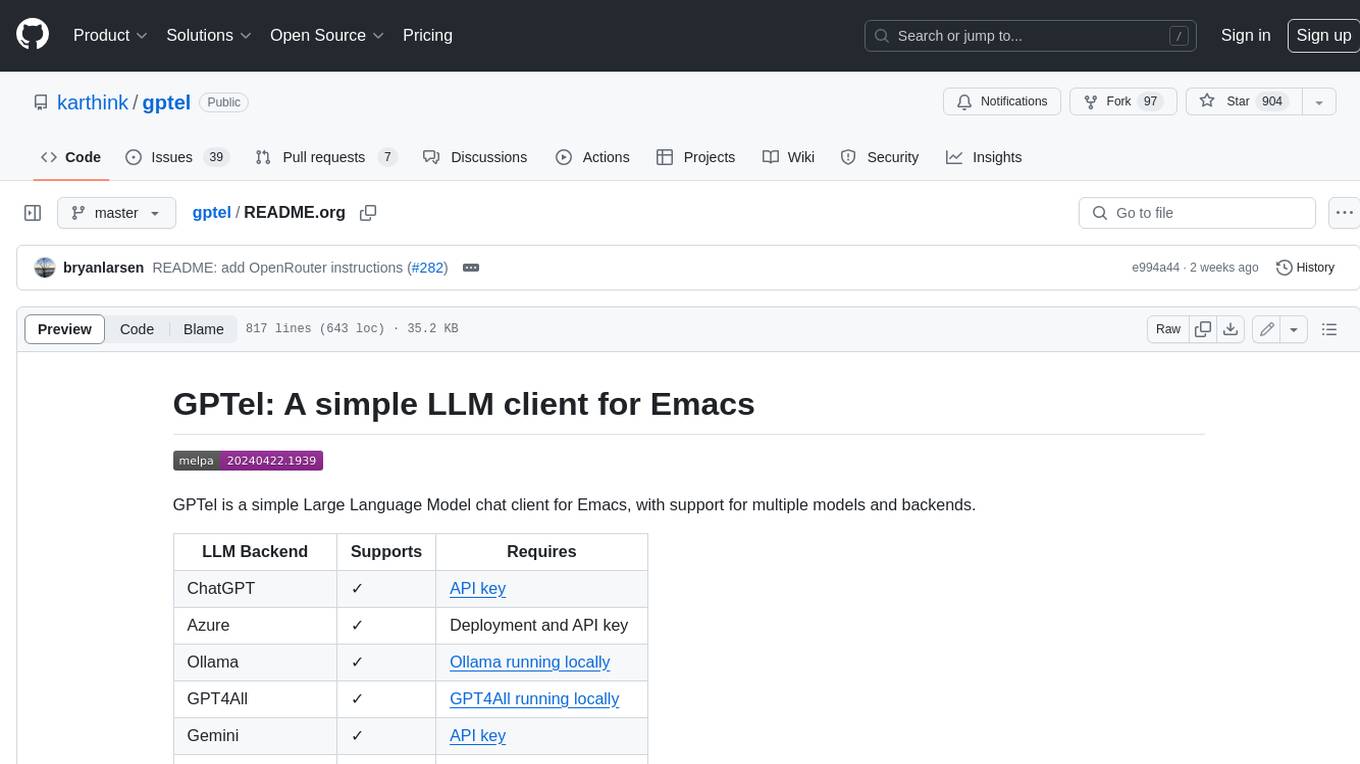Screen dimensions: 1360x764
Task: Open the gptel repository link in header
Action: (165, 102)
